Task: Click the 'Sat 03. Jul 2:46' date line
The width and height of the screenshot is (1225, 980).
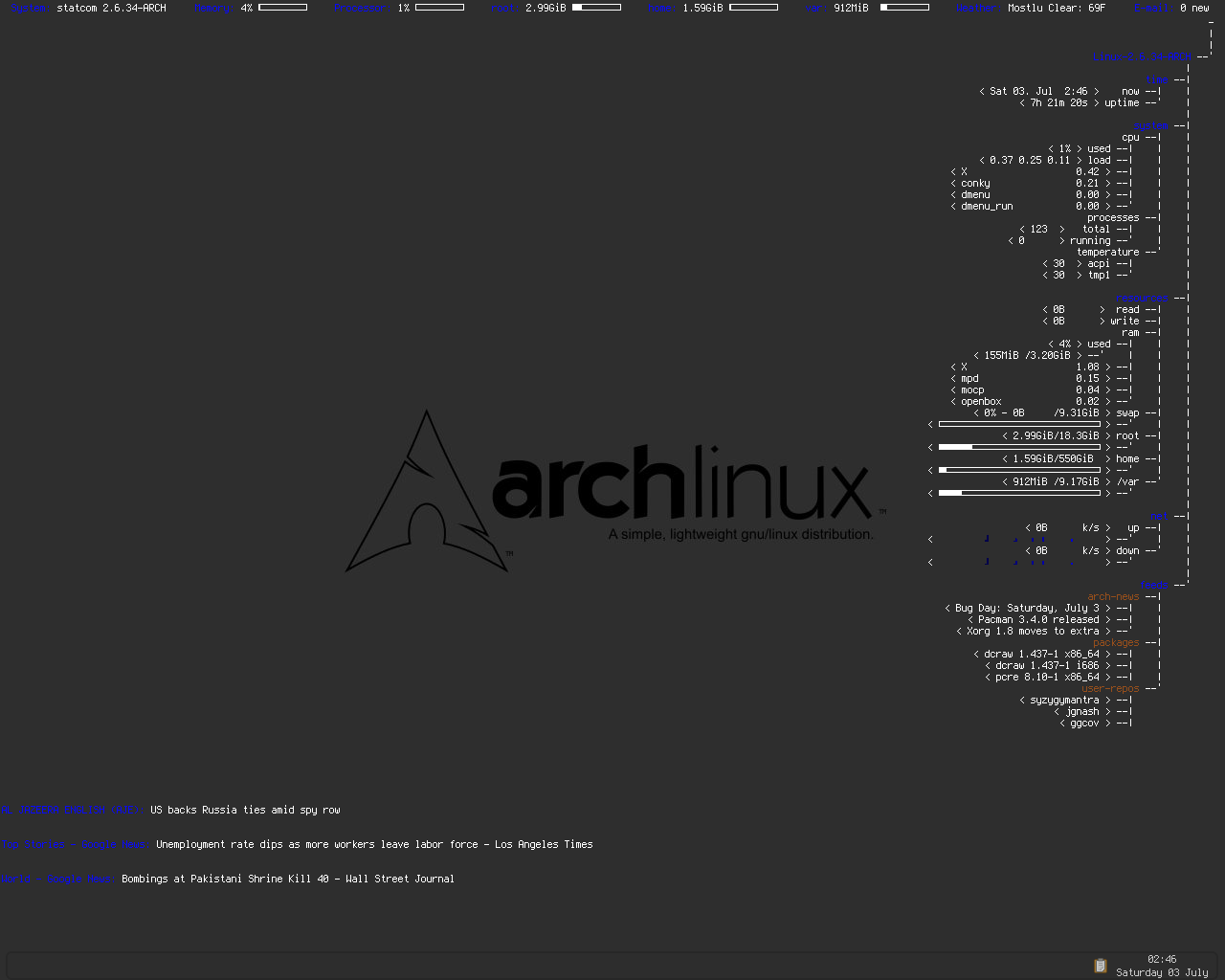Action: click(x=1038, y=92)
